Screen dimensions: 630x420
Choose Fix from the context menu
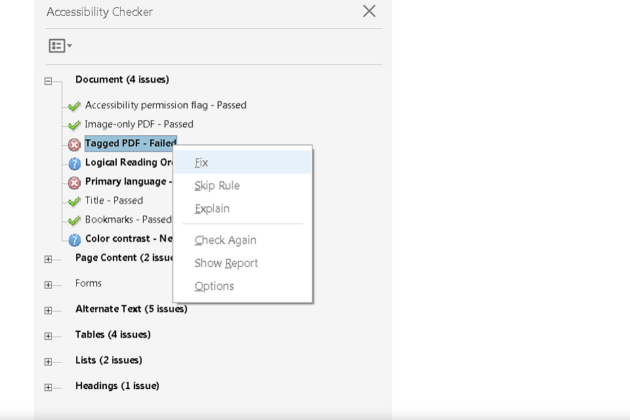202,162
